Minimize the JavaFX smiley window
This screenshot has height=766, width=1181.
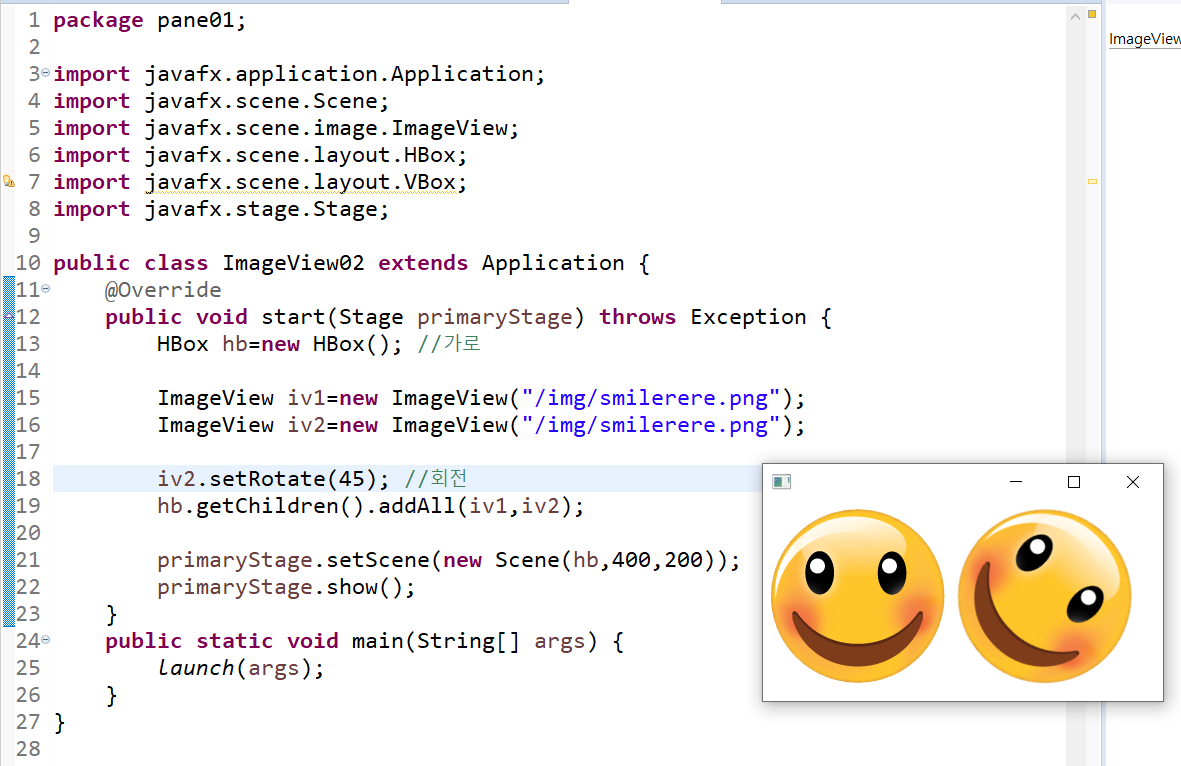pyautogui.click(x=1016, y=482)
